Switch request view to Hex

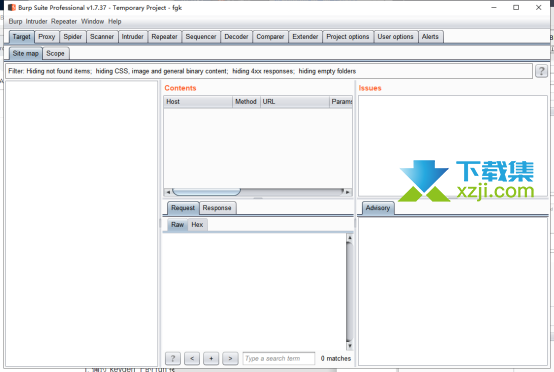[x=197, y=225]
